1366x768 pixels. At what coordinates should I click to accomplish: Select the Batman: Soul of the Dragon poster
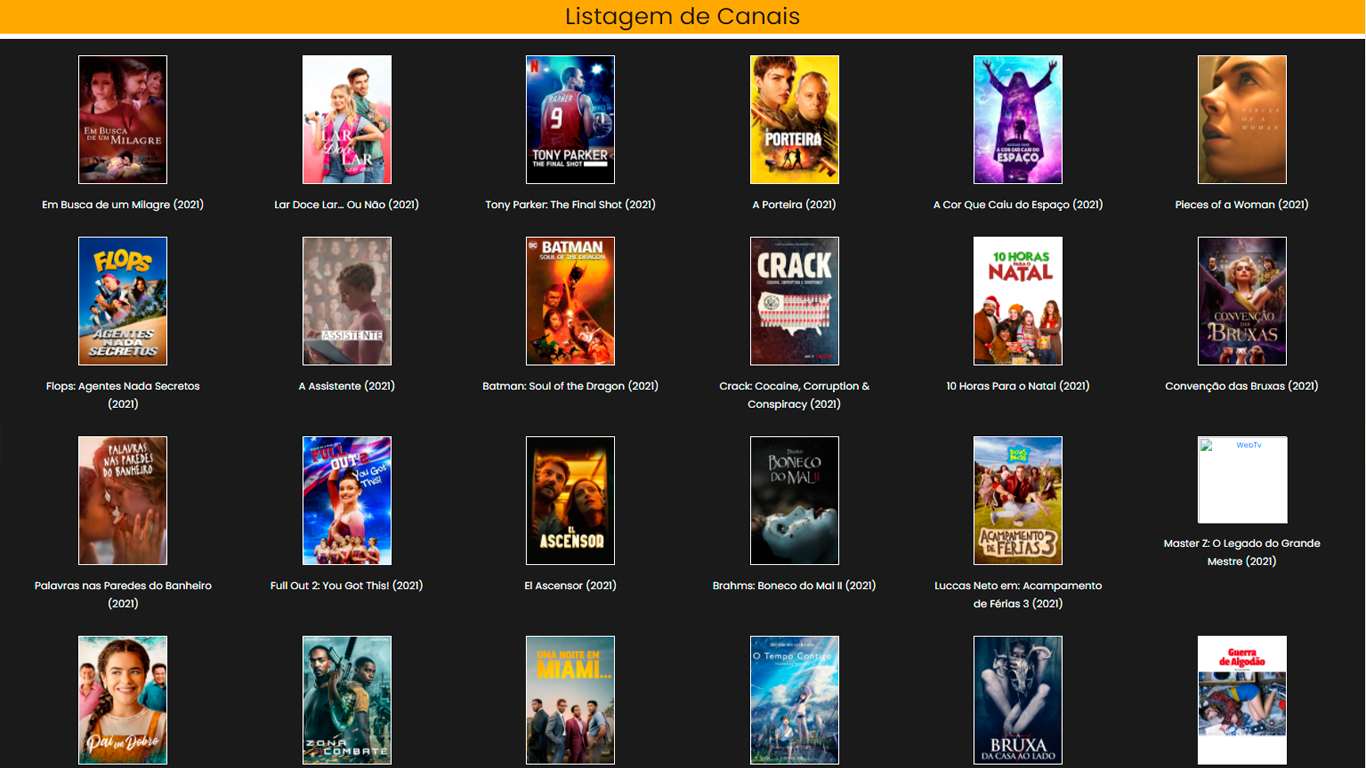click(x=570, y=301)
